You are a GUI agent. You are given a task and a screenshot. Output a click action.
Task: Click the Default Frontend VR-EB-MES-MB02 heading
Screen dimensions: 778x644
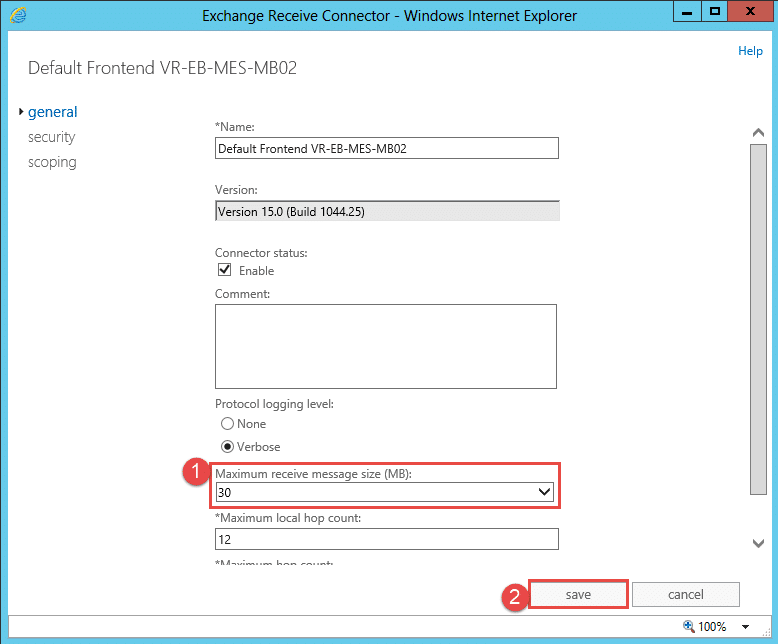[x=162, y=68]
